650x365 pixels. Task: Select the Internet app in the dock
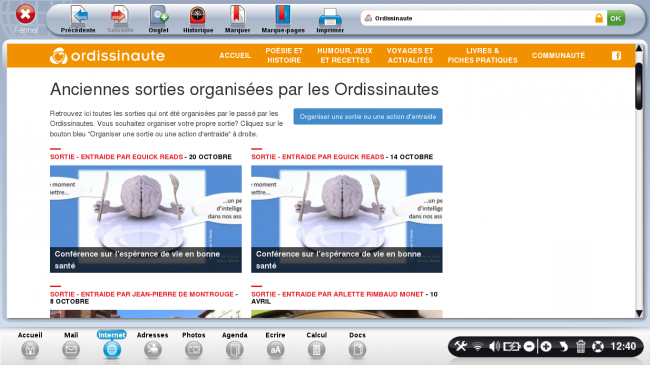tap(112, 345)
